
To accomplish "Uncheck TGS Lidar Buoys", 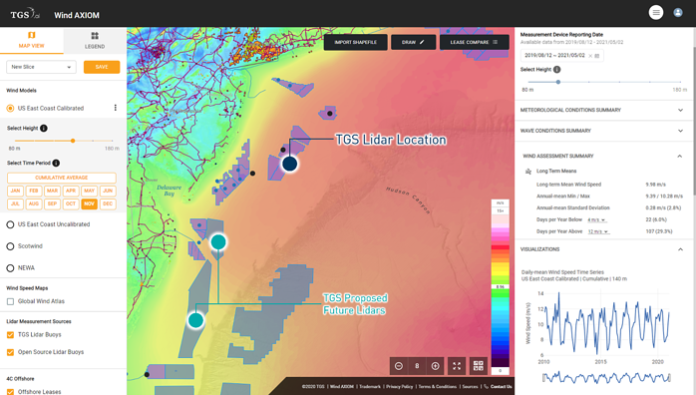I will coord(10,335).
